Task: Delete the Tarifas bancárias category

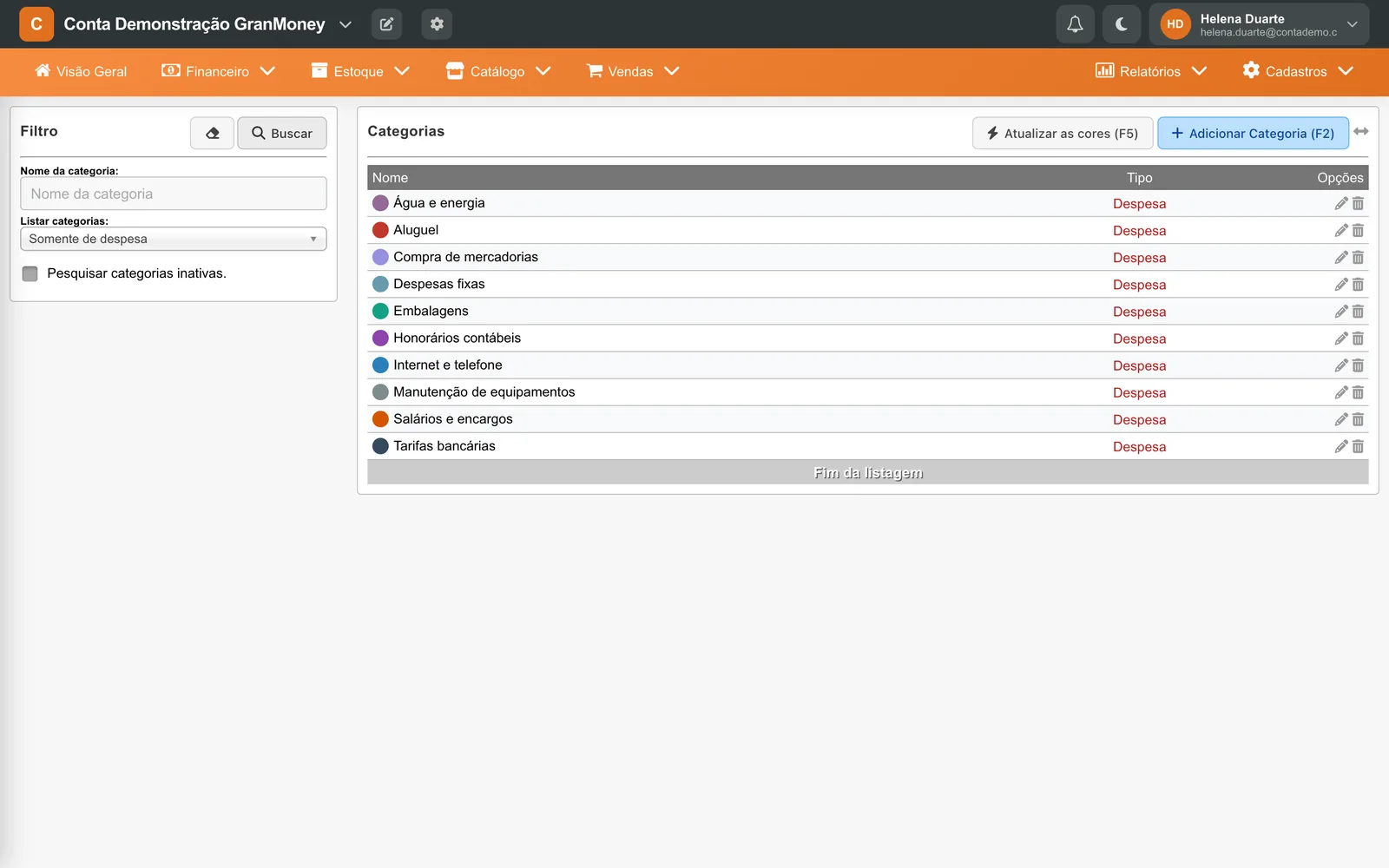Action: [x=1359, y=446]
